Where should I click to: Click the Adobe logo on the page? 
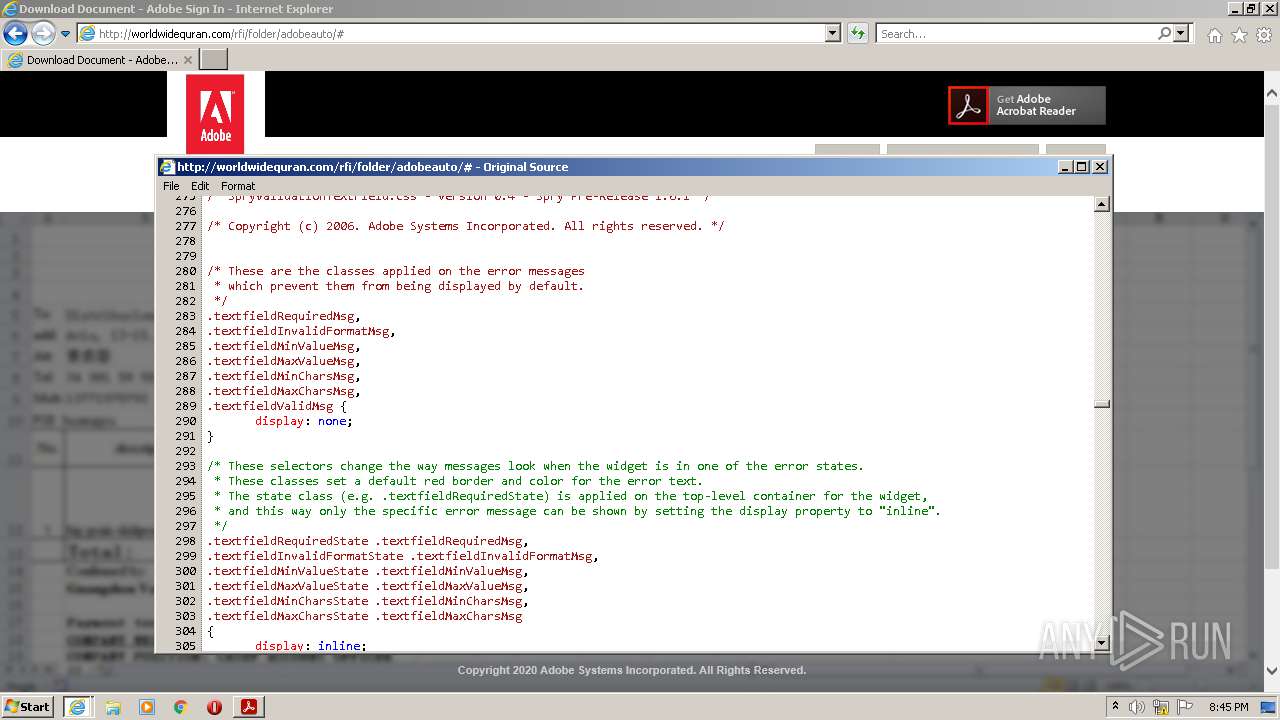tap(215, 114)
